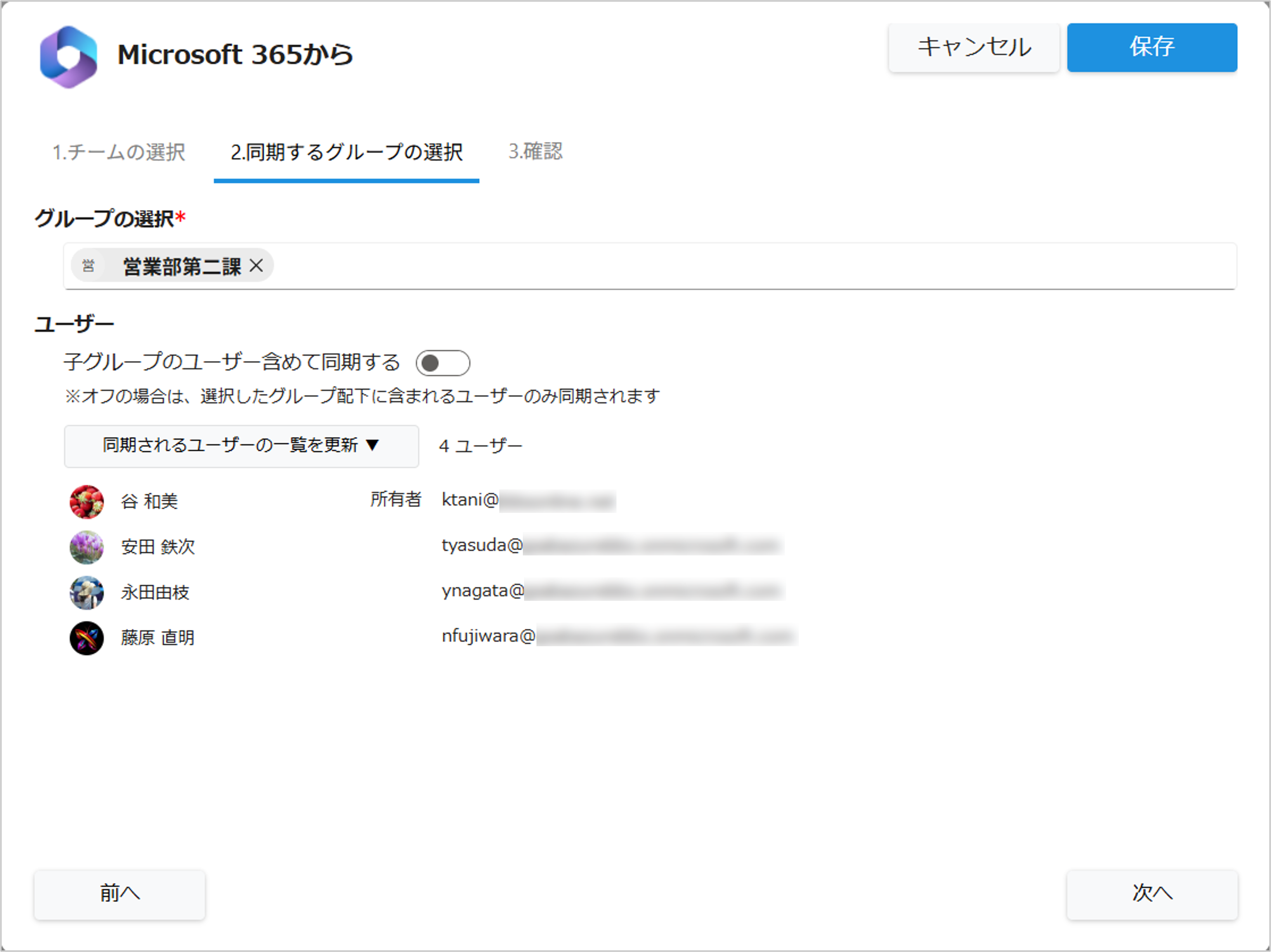Click 谷 和美's strawberry avatar

87,501
